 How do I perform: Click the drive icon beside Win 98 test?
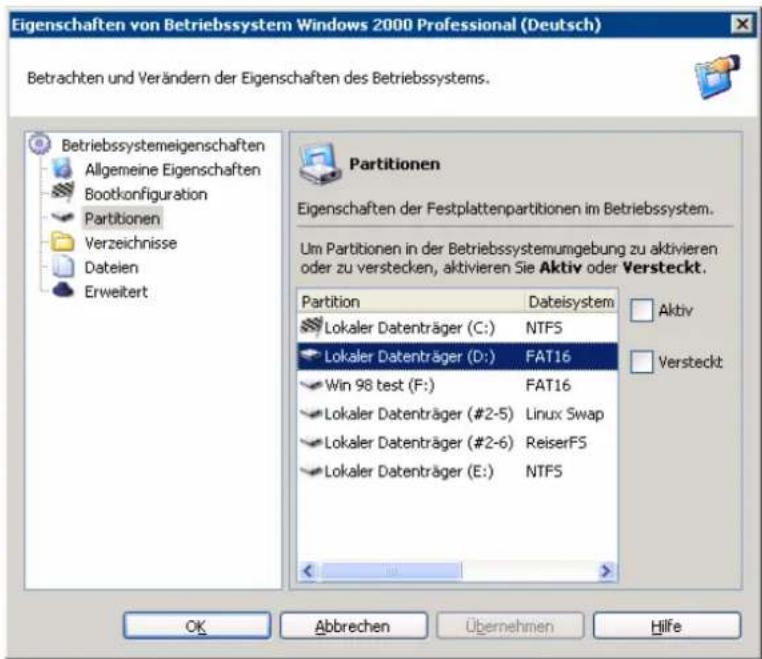311,385
